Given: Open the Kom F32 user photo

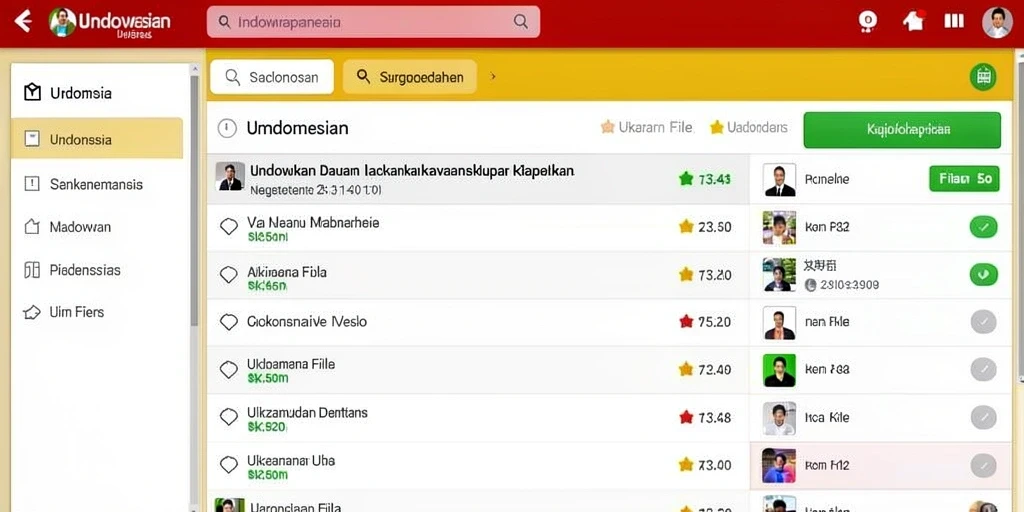Looking at the screenshot, I should [x=779, y=227].
